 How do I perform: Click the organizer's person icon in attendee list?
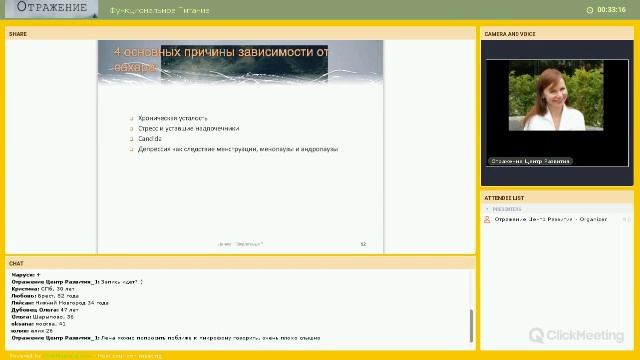[487, 219]
